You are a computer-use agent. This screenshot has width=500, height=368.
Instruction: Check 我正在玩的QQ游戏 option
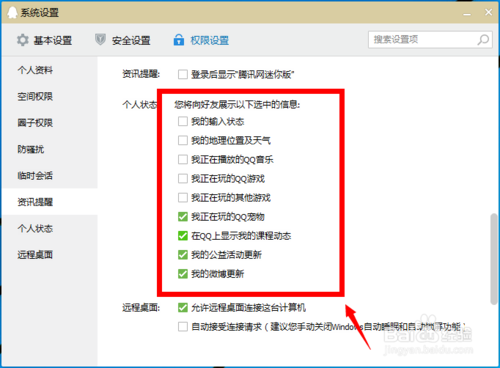pyautogui.click(x=183, y=178)
